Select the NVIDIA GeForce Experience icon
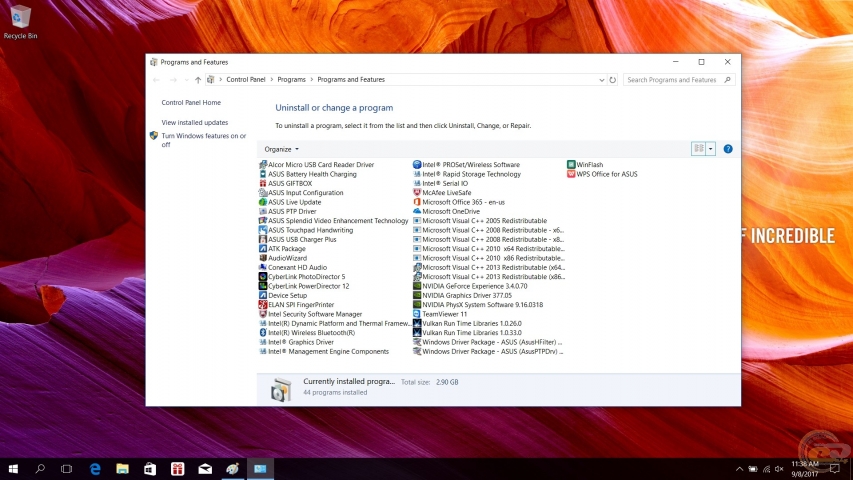 click(417, 286)
